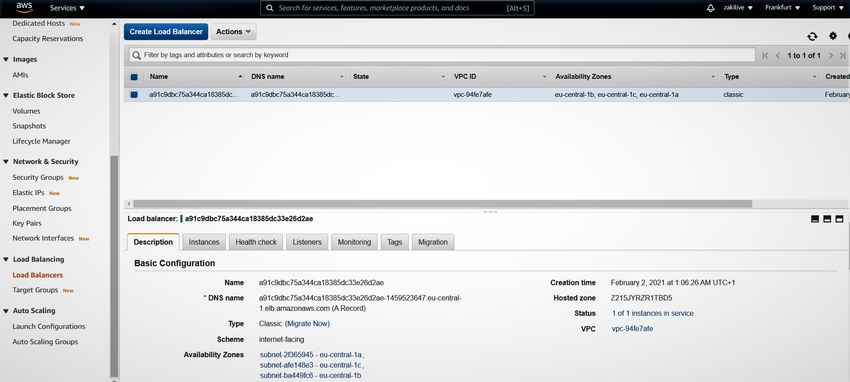Open Target Groups in sidebar

point(35,290)
